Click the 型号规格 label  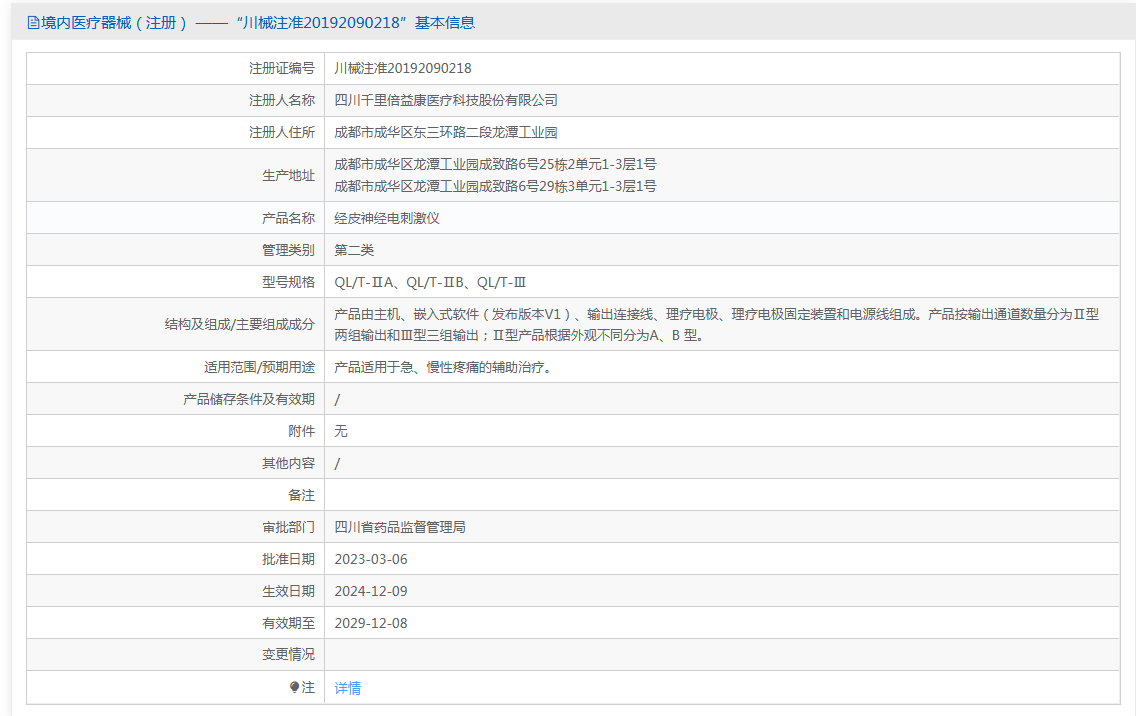pyautogui.click(x=288, y=282)
